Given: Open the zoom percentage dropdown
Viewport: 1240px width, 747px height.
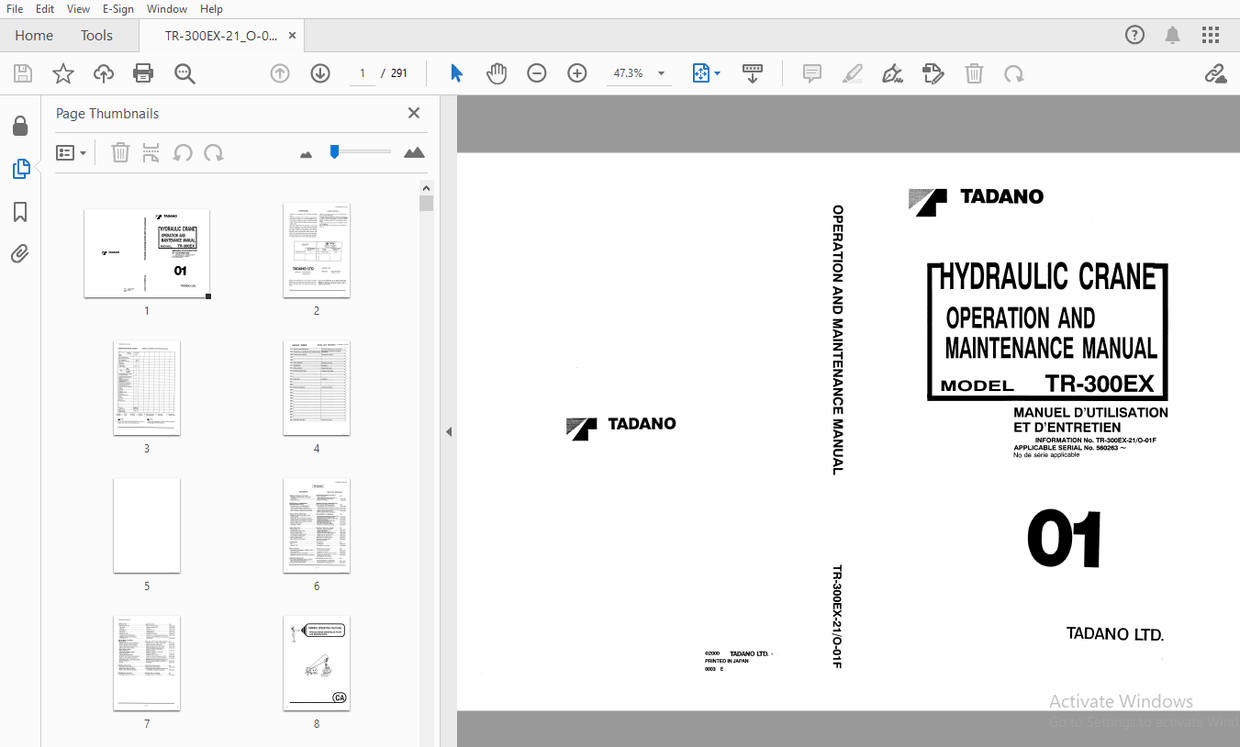Looking at the screenshot, I should pyautogui.click(x=660, y=72).
